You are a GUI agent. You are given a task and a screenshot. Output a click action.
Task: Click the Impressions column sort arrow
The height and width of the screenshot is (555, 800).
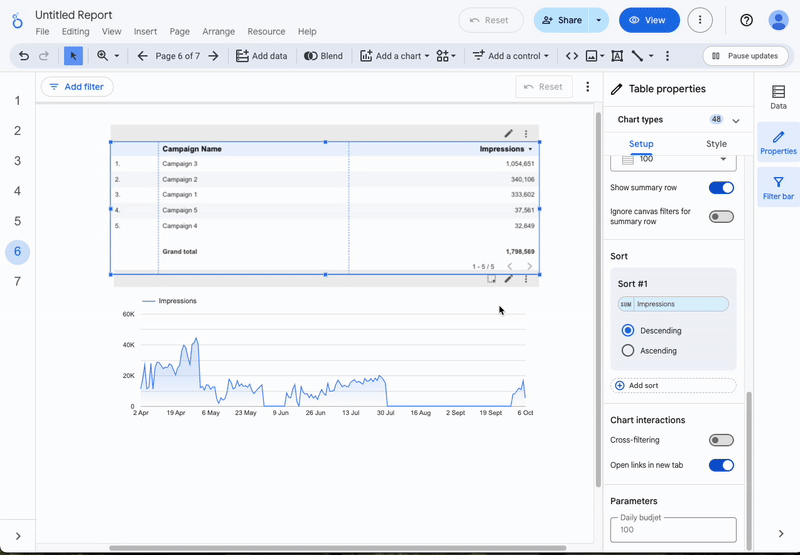(x=530, y=149)
